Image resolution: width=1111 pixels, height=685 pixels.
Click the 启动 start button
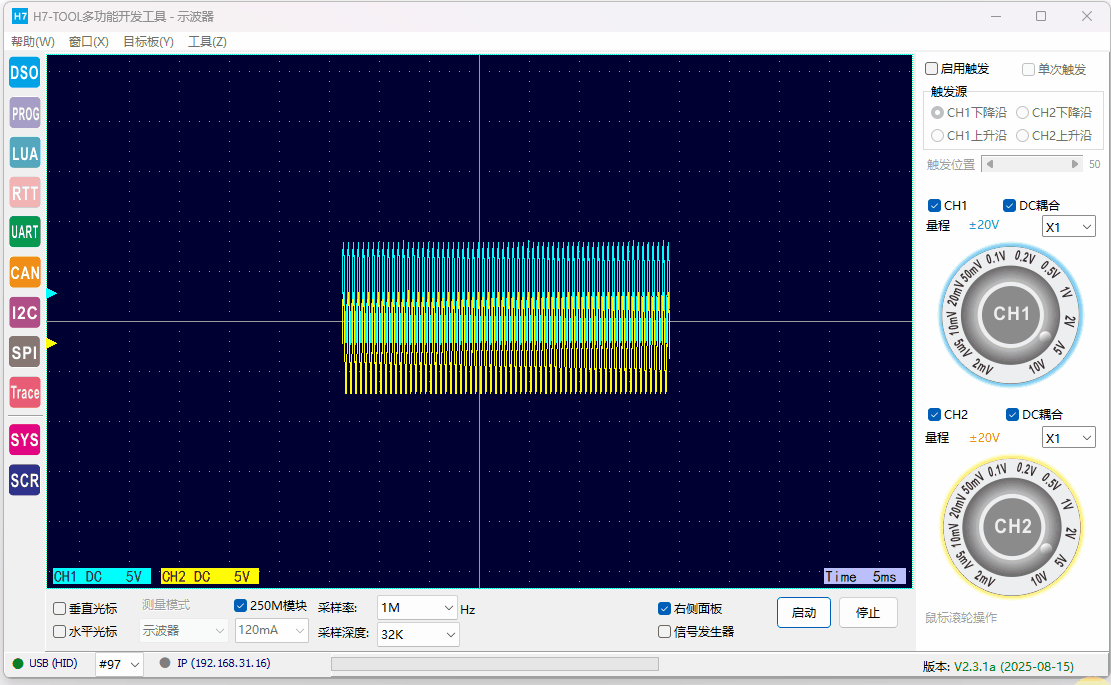[x=803, y=613]
